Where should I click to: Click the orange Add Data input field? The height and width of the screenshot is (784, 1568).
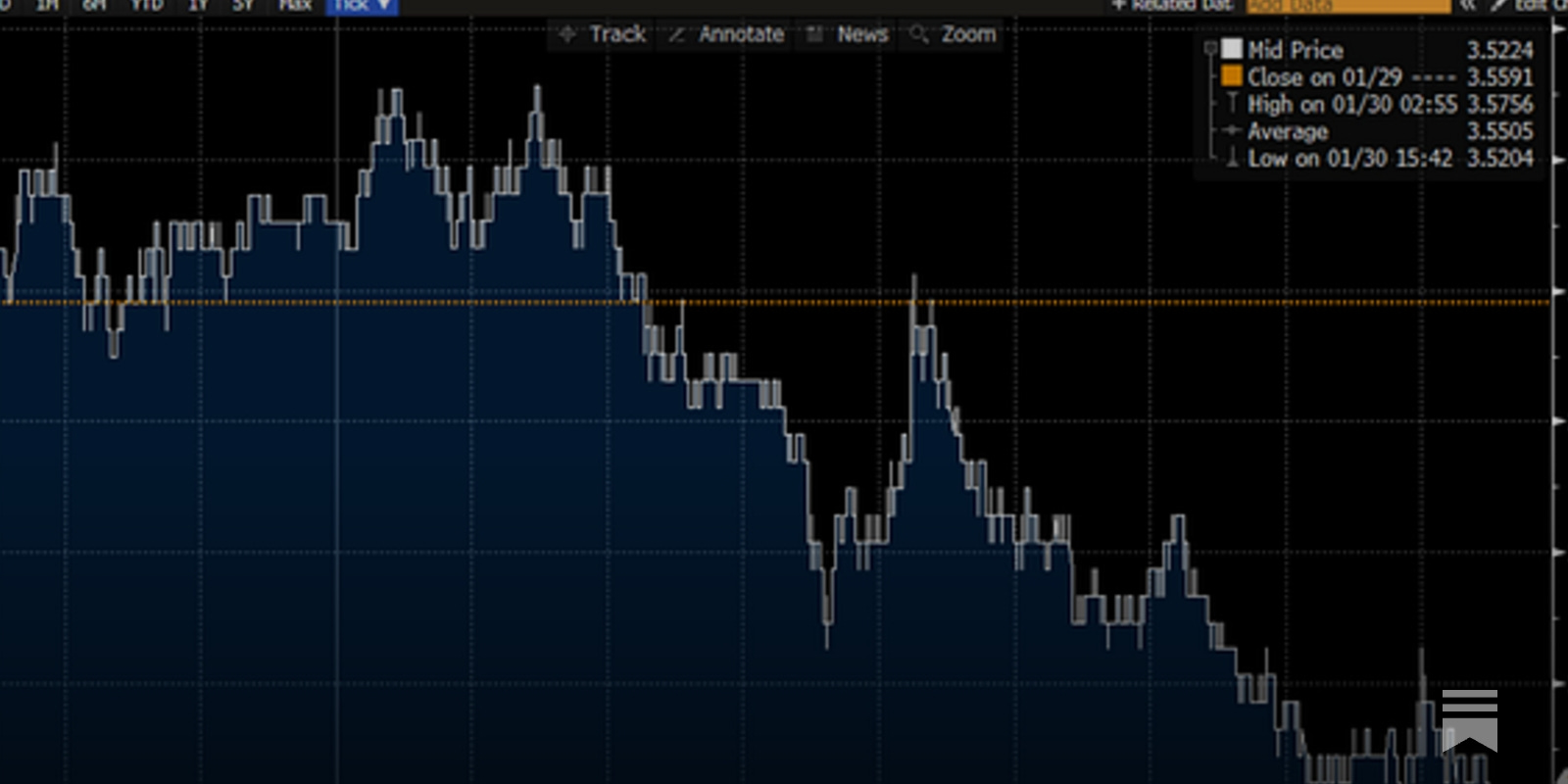(1347, 6)
